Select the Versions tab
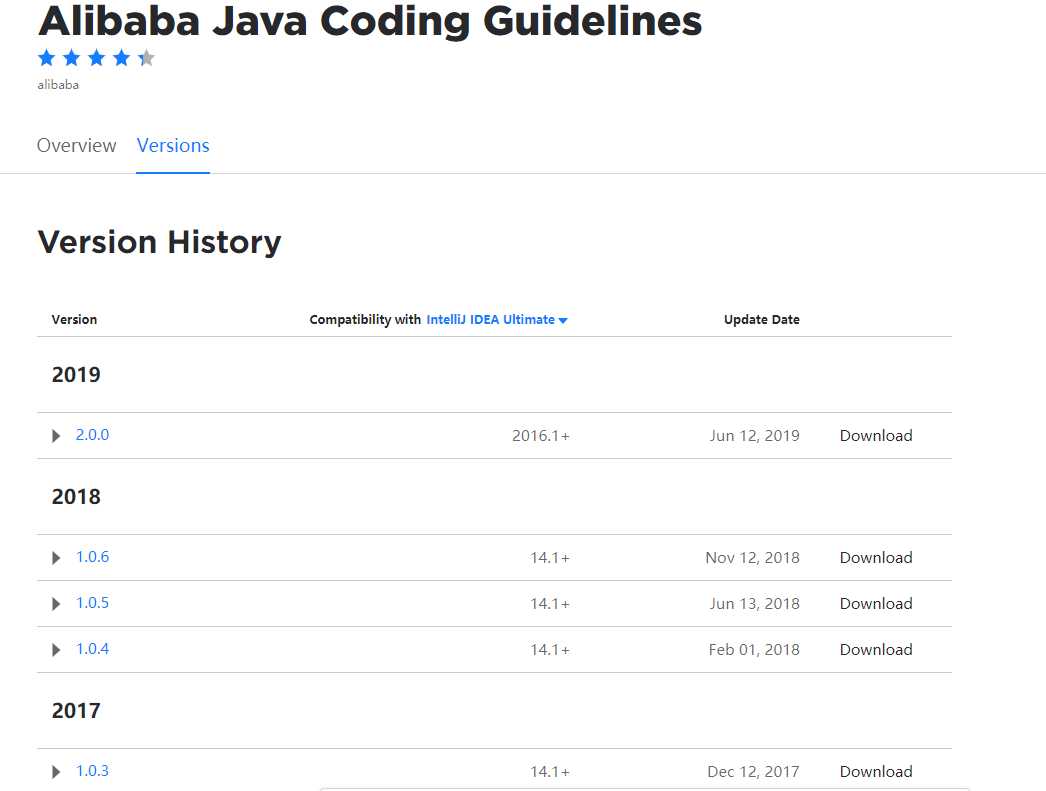The width and height of the screenshot is (1046, 791). (x=173, y=145)
